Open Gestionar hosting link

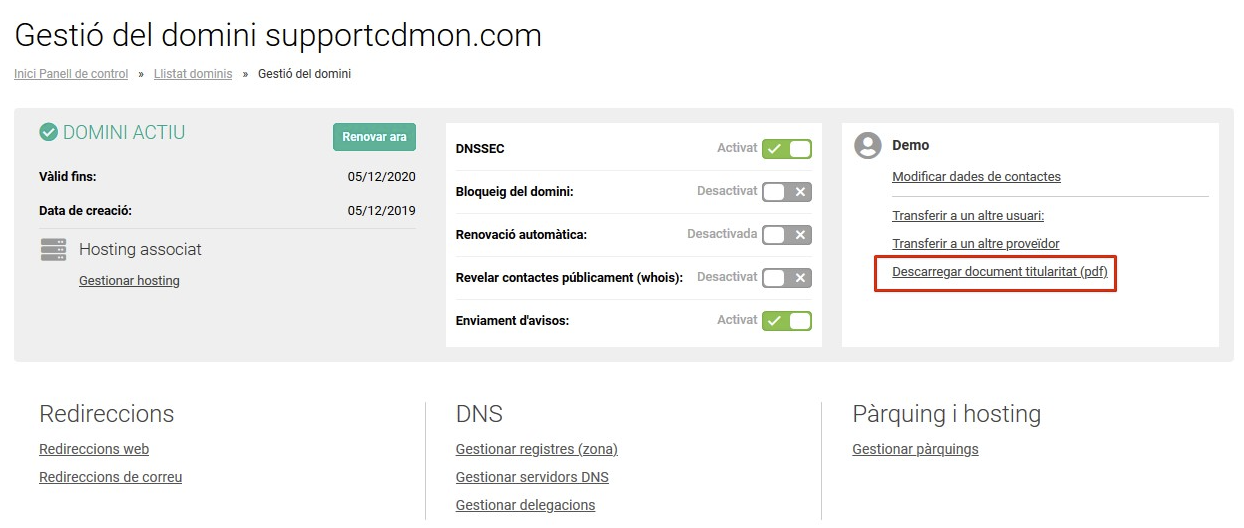click(x=129, y=281)
